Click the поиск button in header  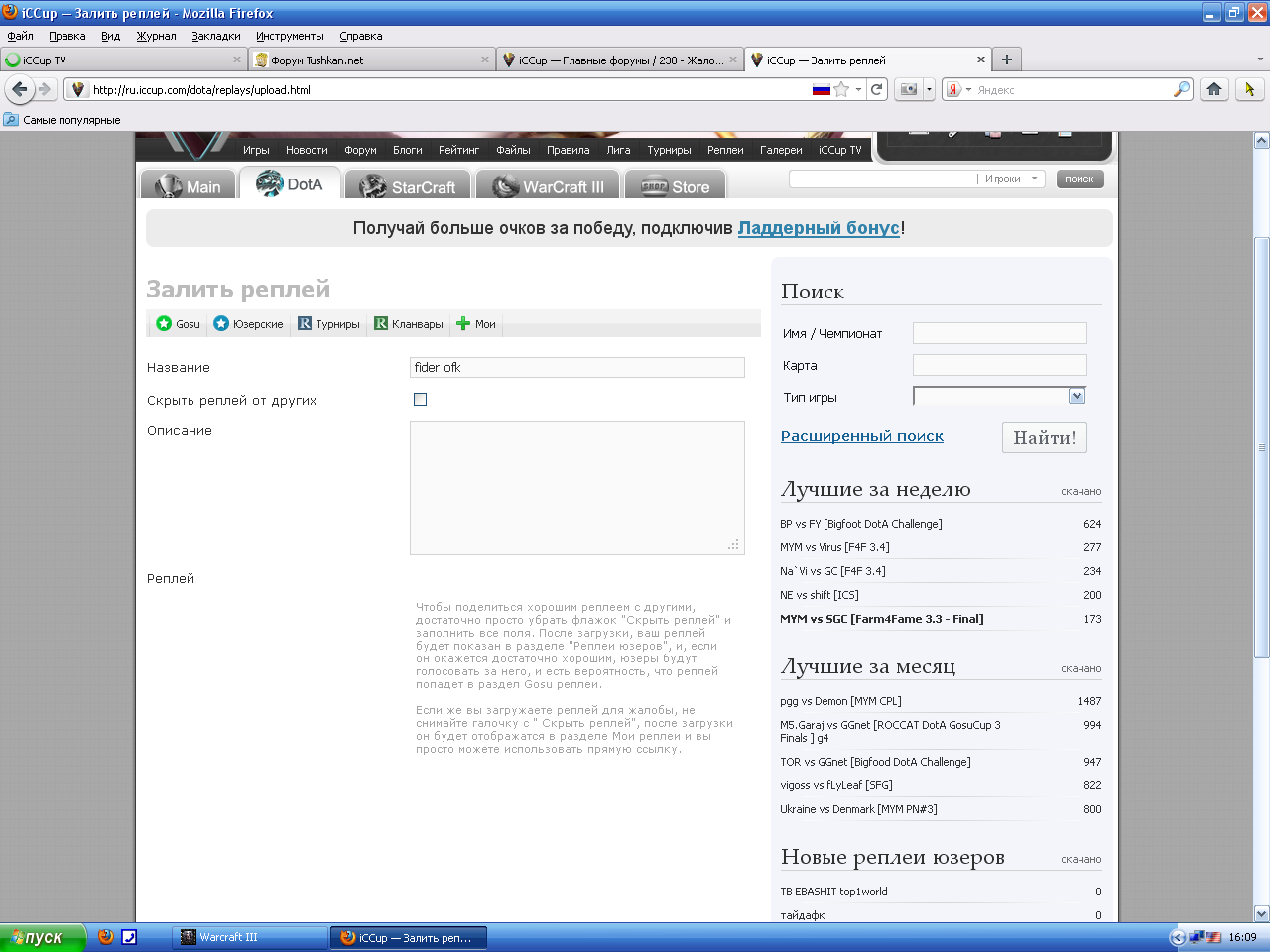[1079, 178]
